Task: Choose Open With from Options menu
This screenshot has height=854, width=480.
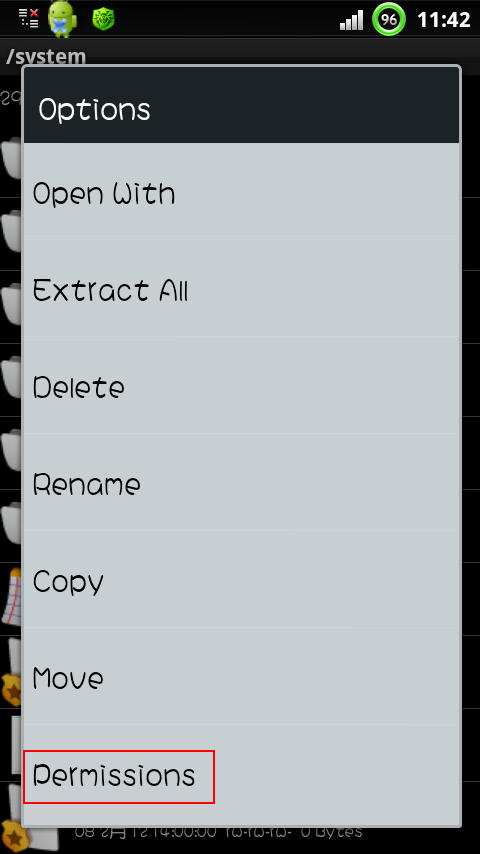Action: [x=241, y=191]
